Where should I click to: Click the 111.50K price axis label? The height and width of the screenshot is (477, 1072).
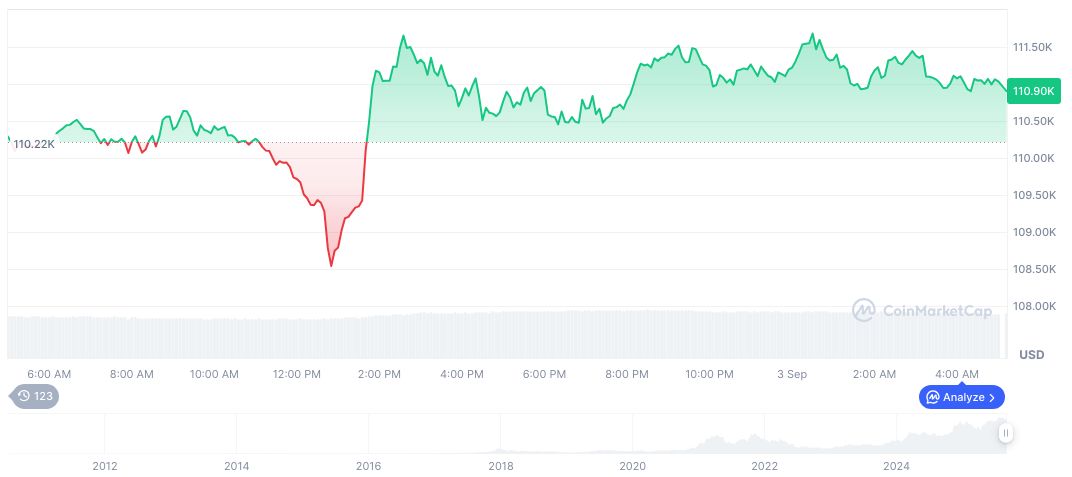[1033, 47]
